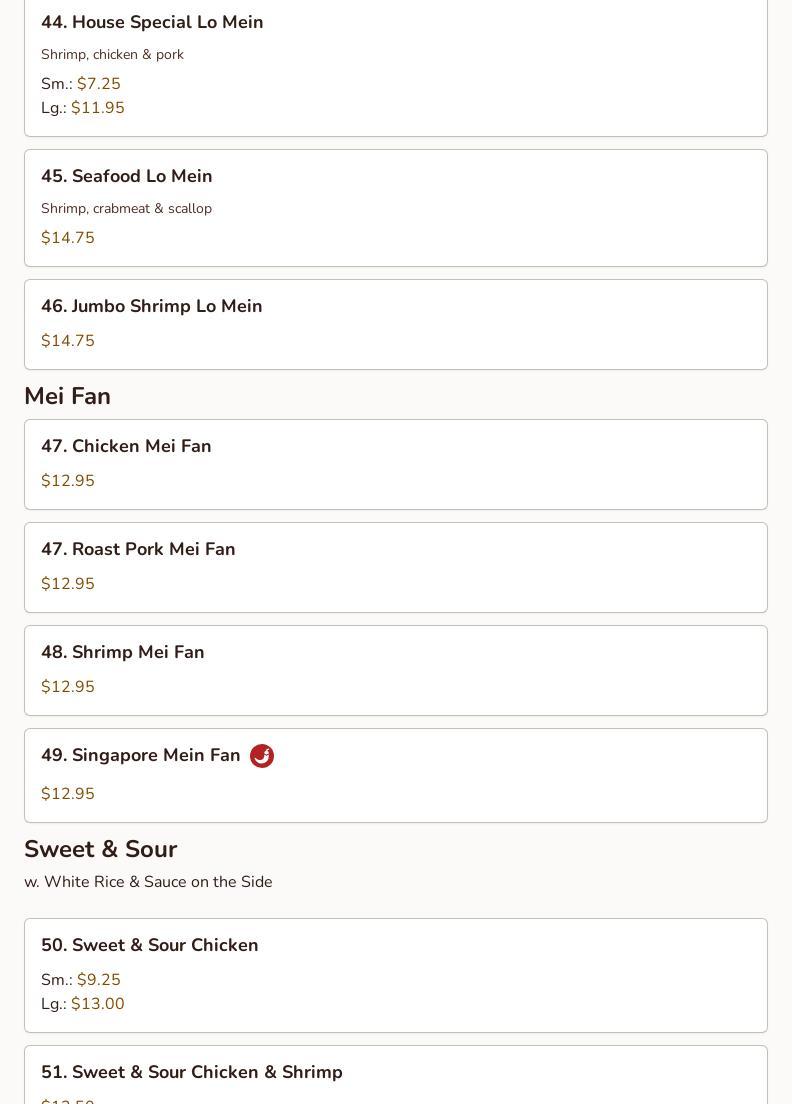The image size is (792, 1104).
Task: Click the spicy chili icon on Singapore Mein Fan
Action: 262,755
